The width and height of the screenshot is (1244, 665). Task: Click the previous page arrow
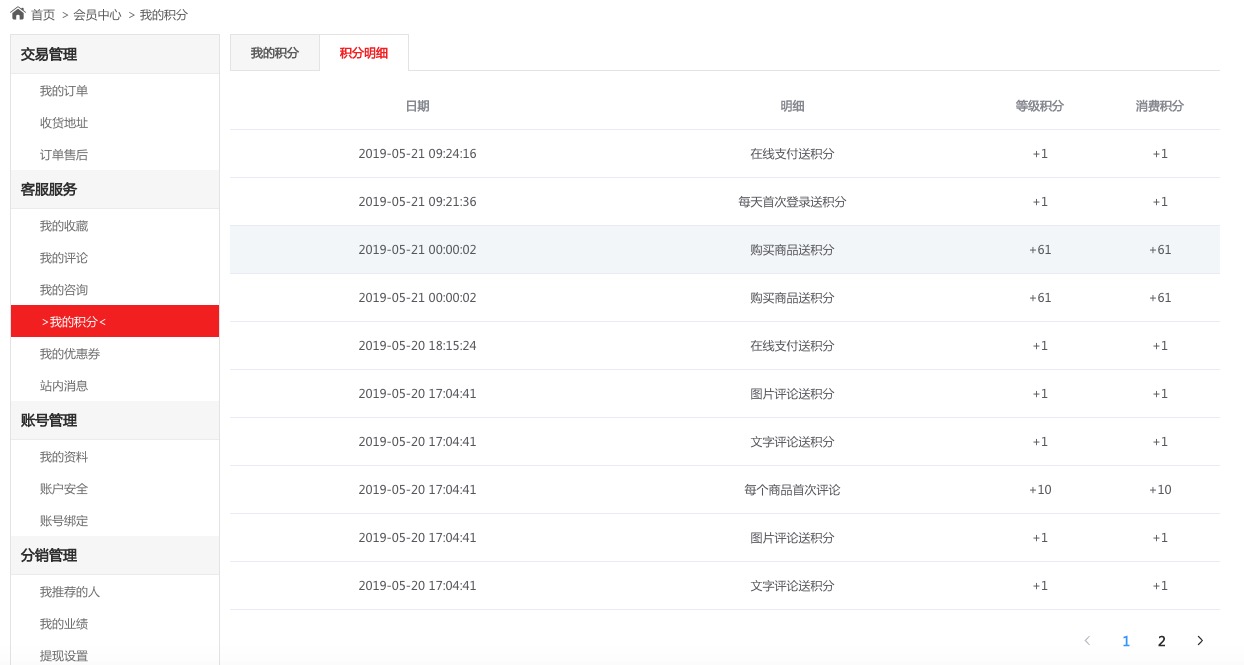1087,641
